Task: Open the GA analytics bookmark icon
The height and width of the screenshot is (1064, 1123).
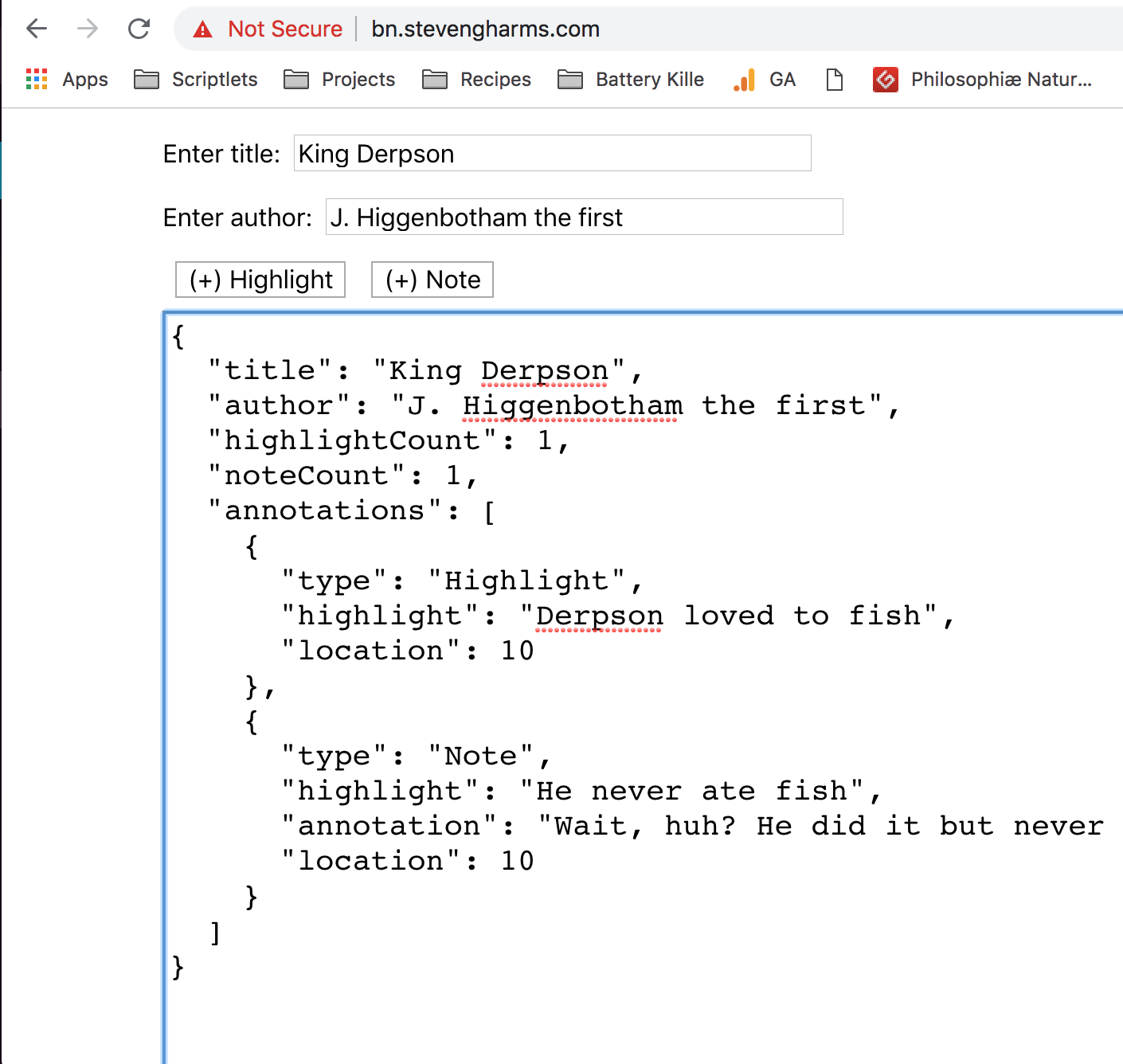Action: 744,79
